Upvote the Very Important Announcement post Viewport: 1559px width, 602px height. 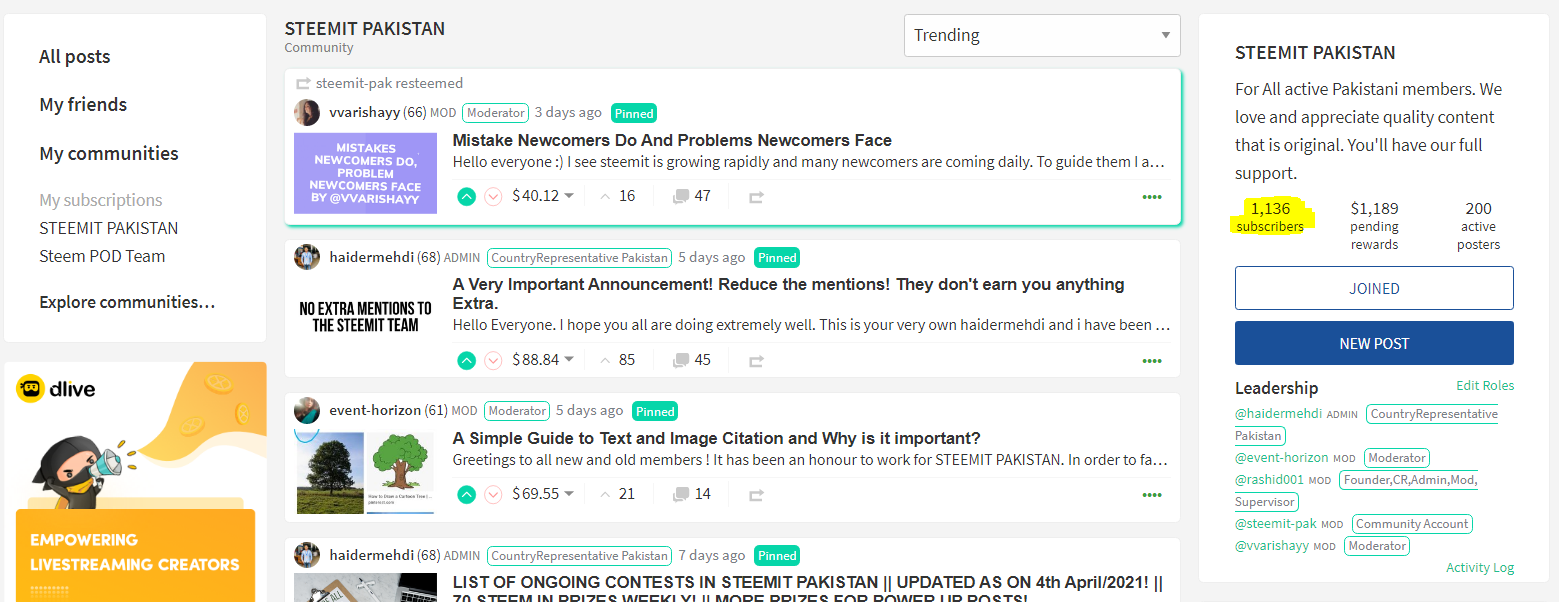click(x=466, y=360)
